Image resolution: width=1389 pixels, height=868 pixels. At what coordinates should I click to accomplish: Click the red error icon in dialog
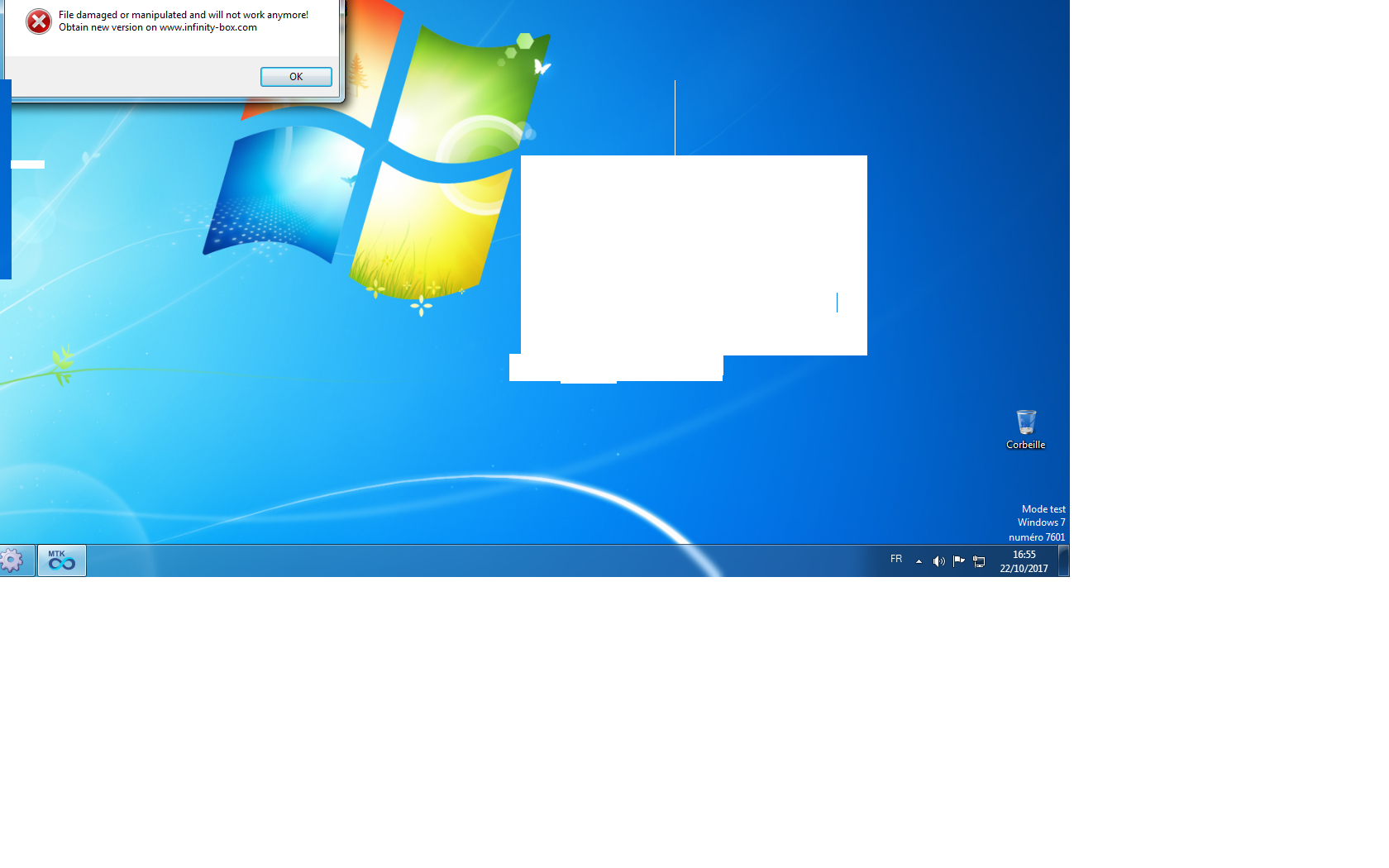tap(39, 21)
